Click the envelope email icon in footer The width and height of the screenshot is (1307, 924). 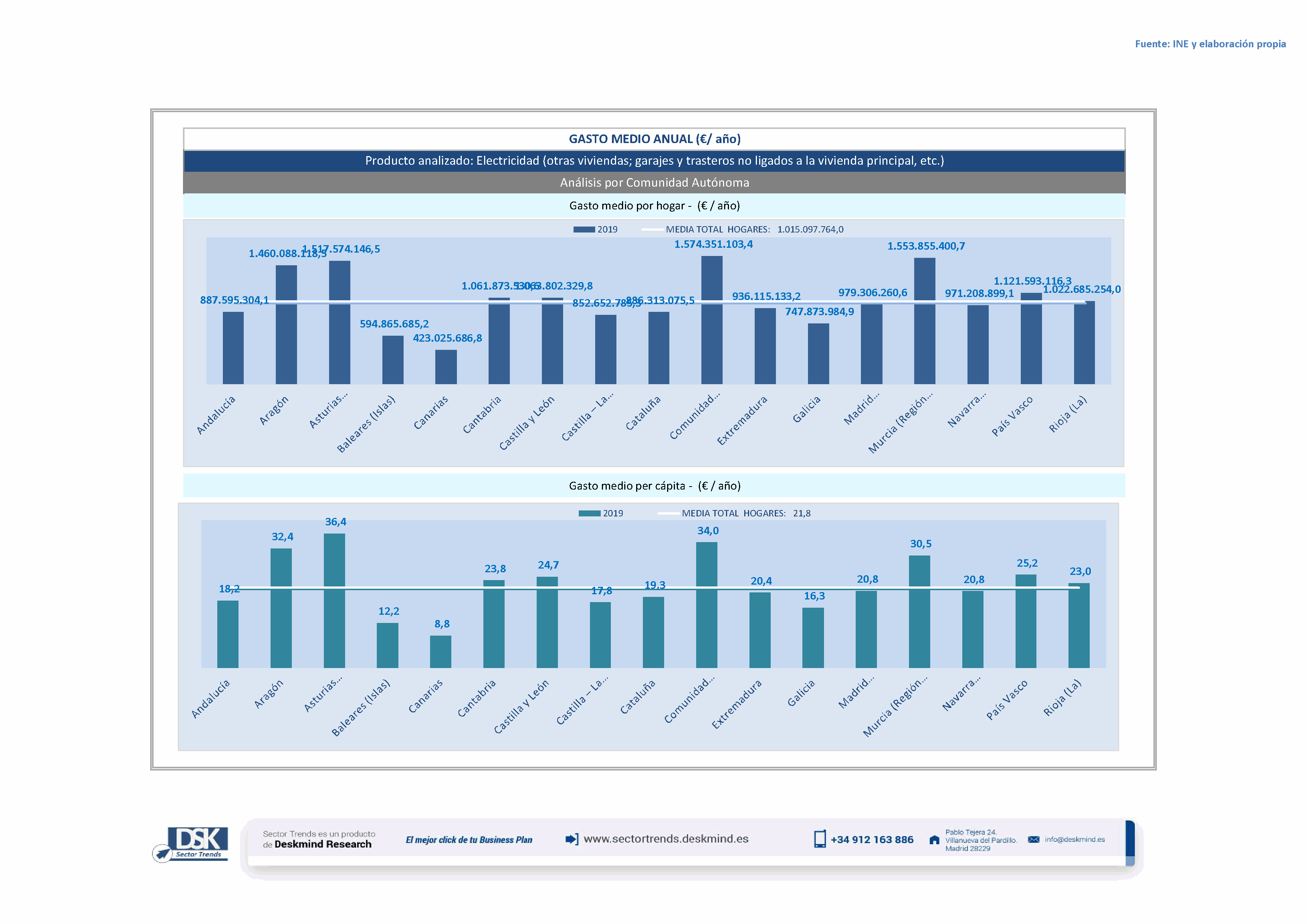click(x=1033, y=839)
